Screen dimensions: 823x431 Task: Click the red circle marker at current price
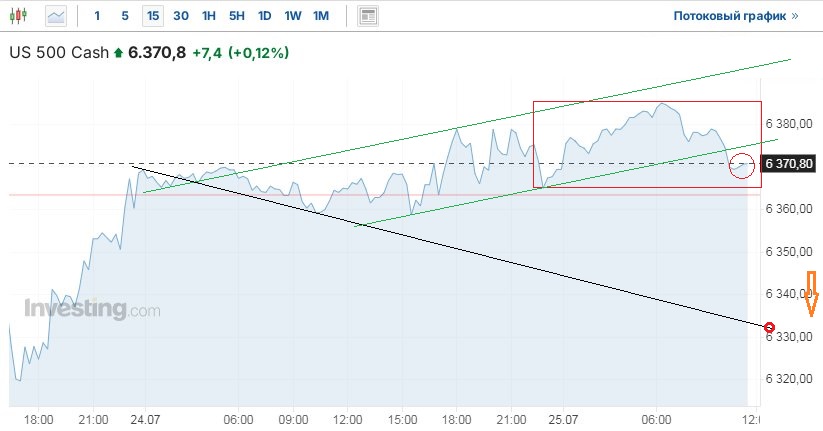[742, 166]
